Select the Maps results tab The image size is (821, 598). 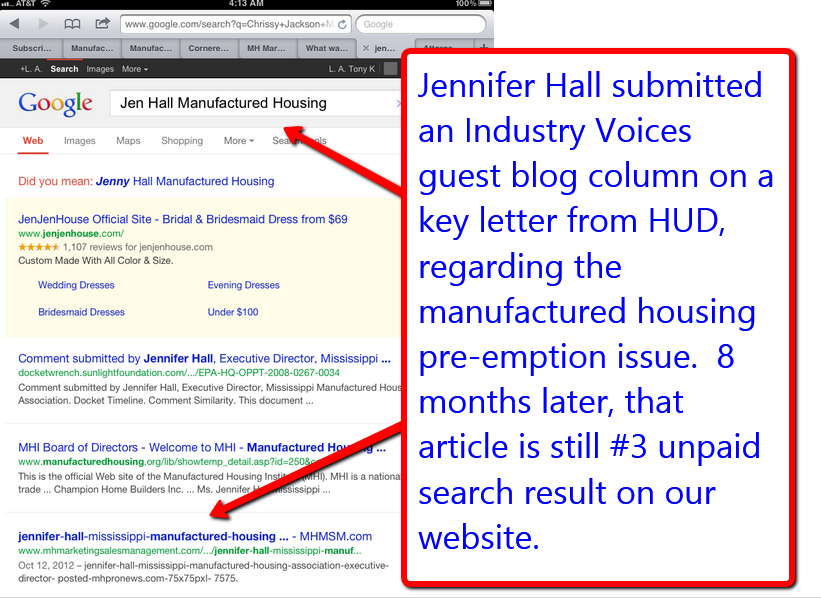[x=128, y=140]
